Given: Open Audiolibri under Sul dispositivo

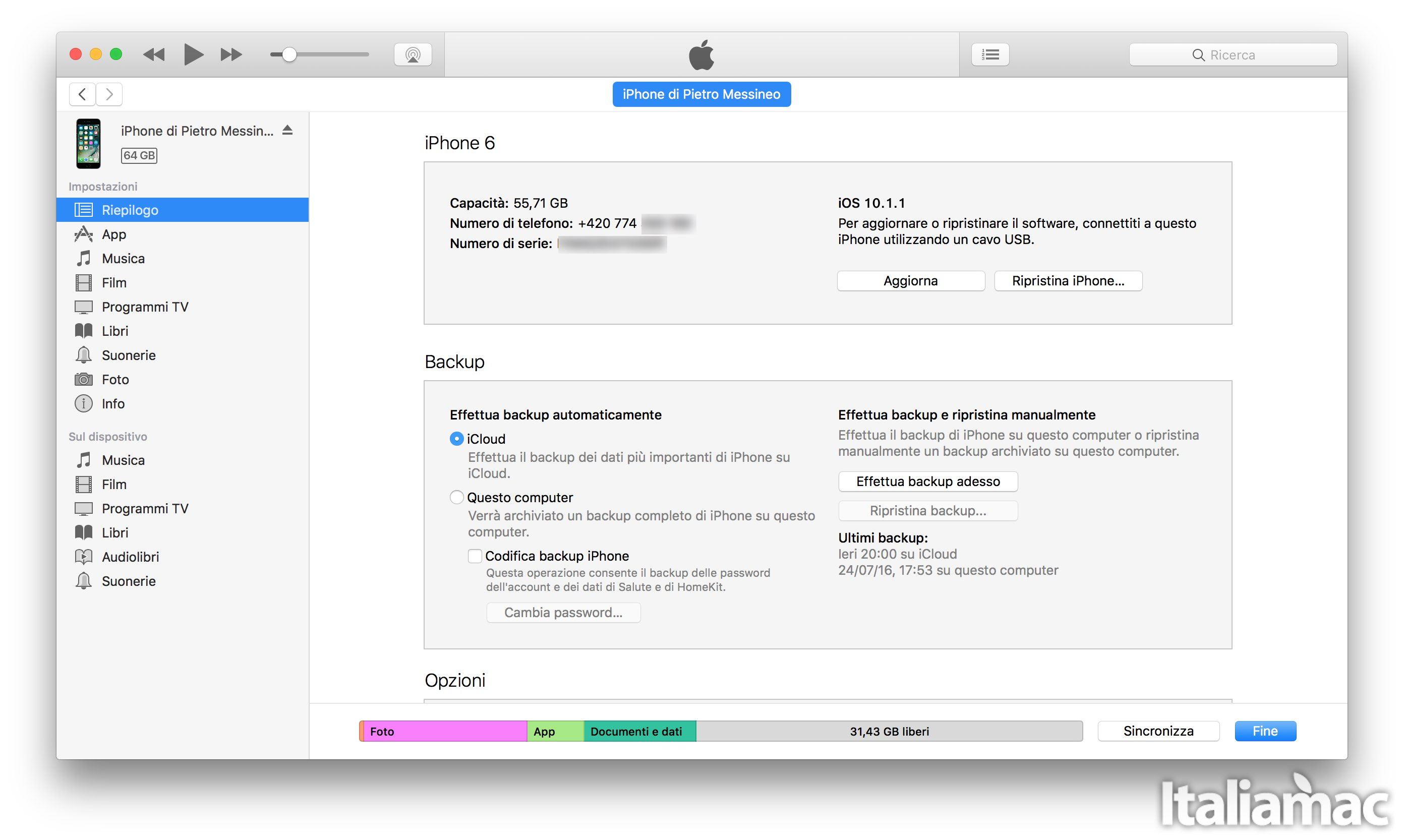Looking at the screenshot, I should click(182, 557).
